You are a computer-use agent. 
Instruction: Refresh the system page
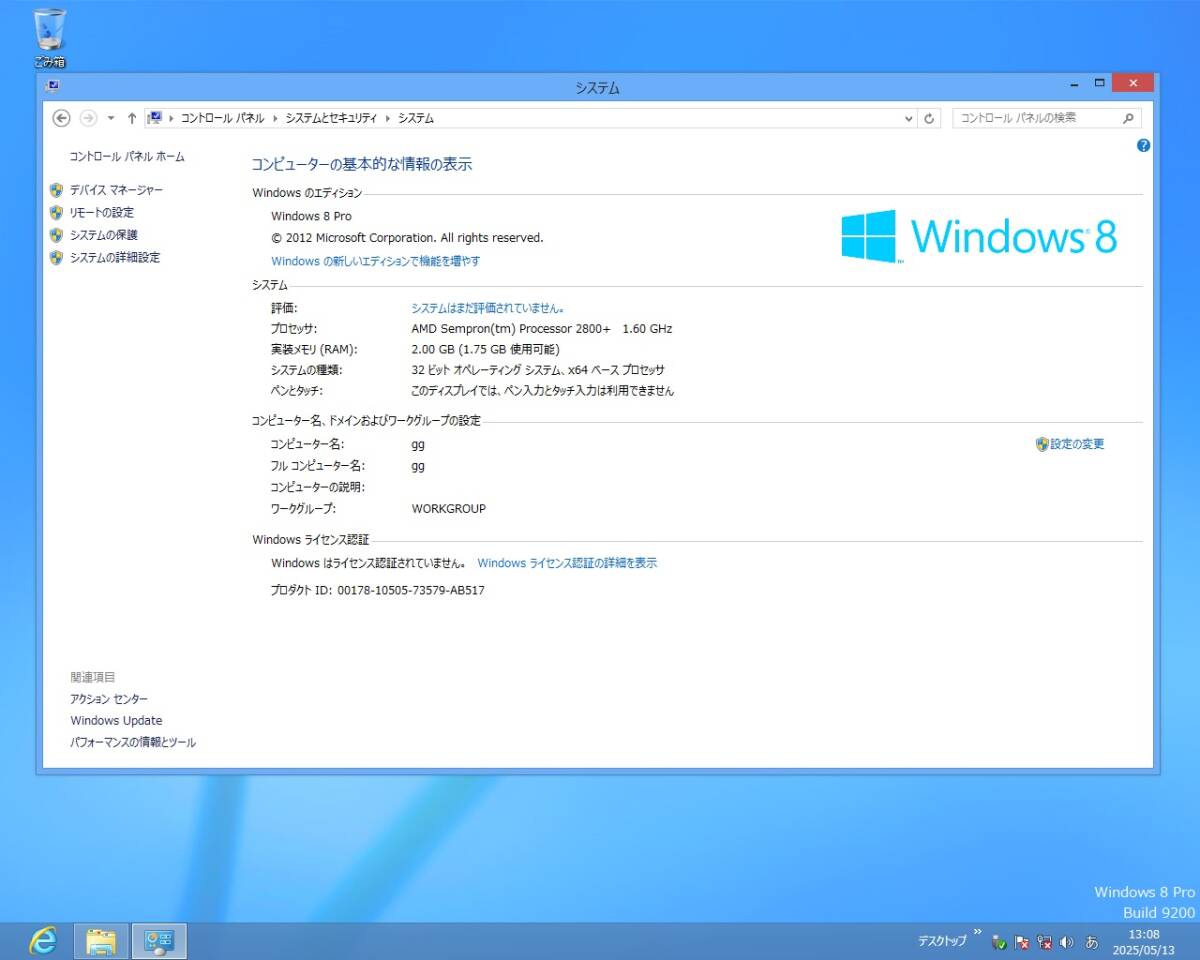point(930,118)
